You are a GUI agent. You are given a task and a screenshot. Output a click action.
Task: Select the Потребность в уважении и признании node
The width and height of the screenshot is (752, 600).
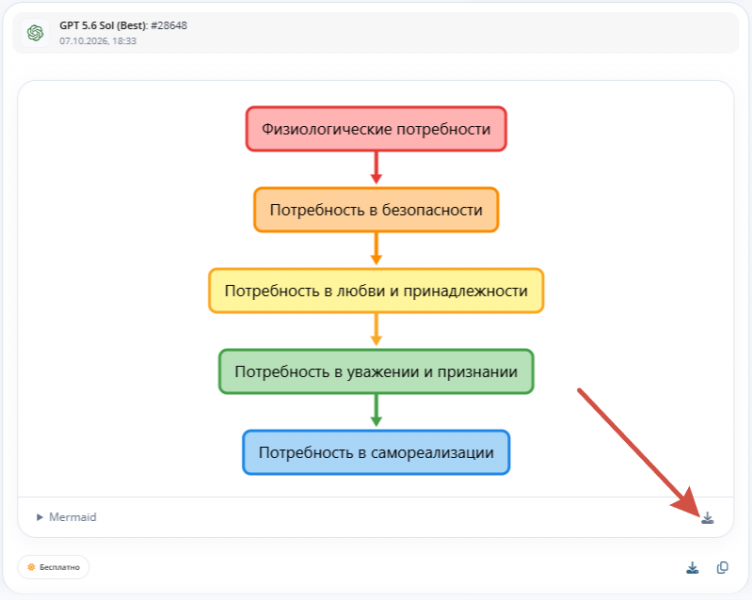click(376, 372)
